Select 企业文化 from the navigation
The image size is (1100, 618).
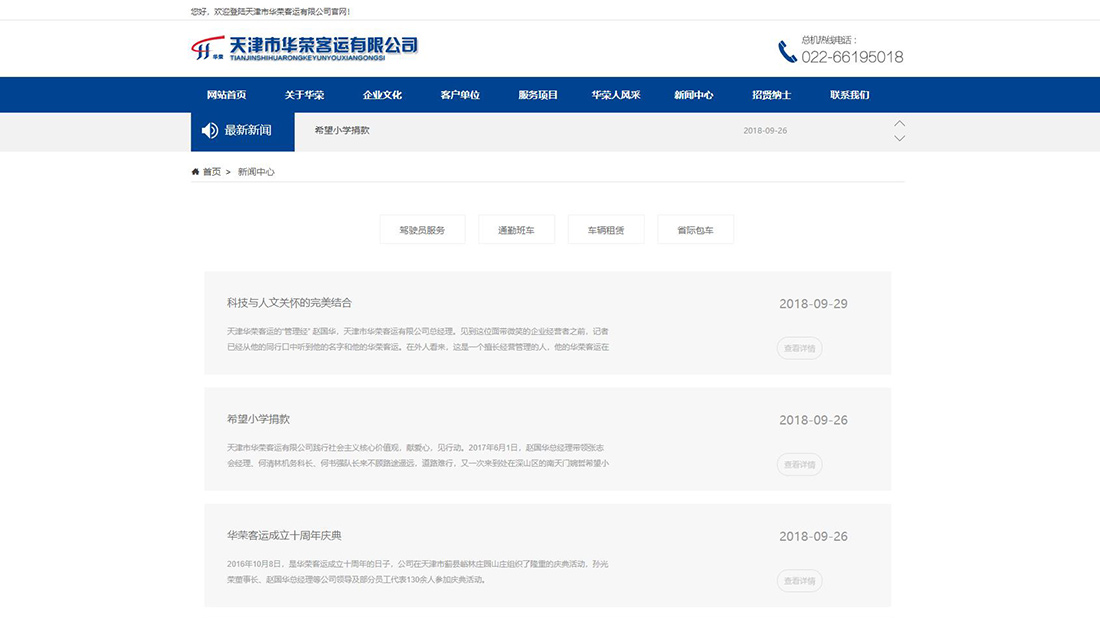(x=382, y=95)
